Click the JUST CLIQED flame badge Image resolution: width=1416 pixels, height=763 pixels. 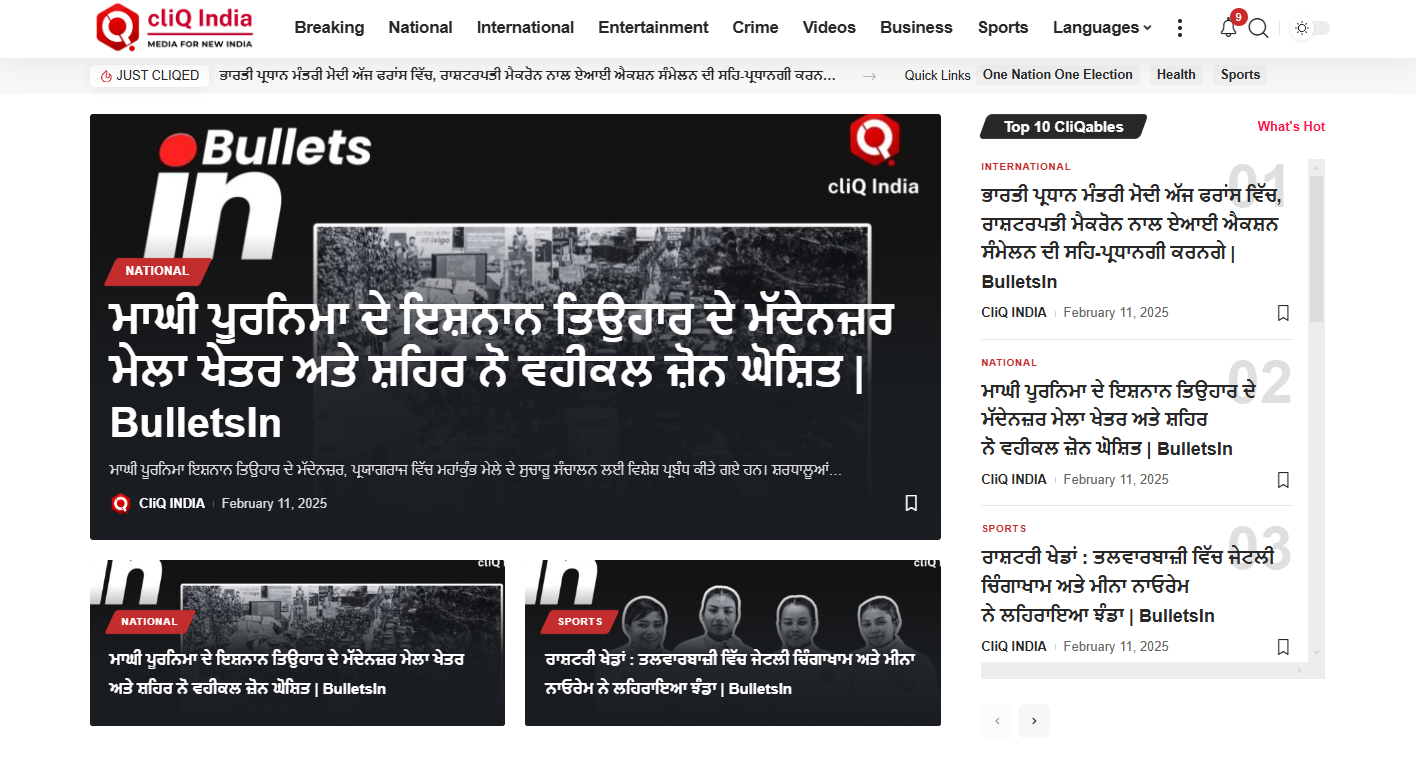click(x=150, y=75)
